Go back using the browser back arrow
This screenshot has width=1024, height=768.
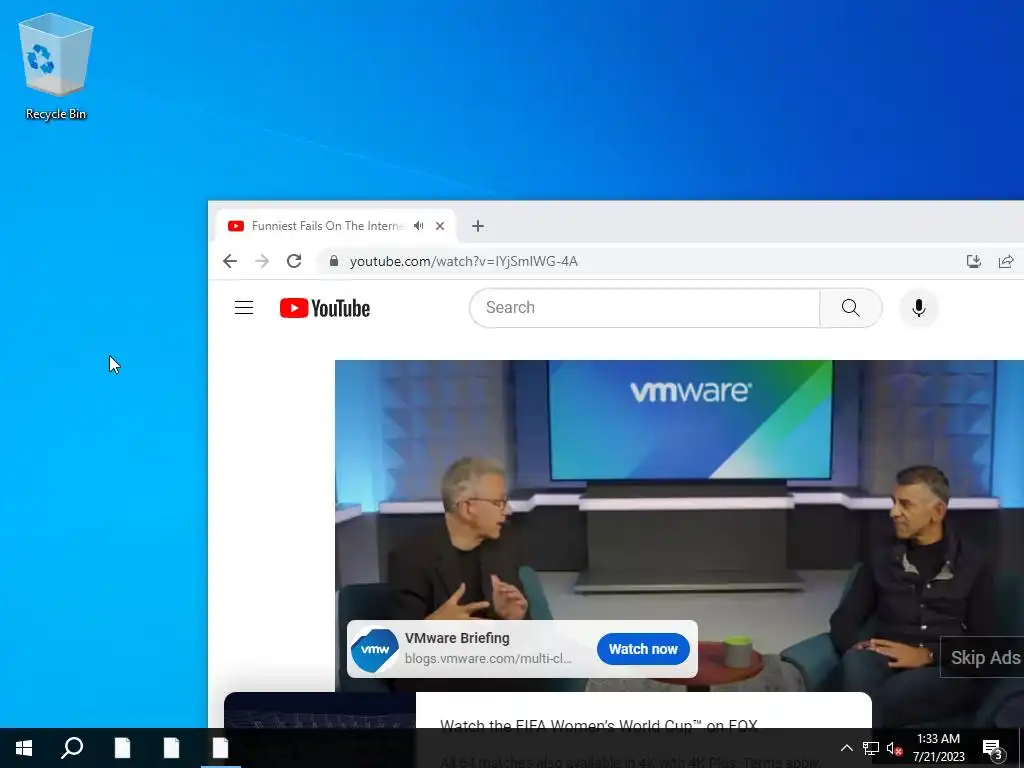click(x=230, y=261)
